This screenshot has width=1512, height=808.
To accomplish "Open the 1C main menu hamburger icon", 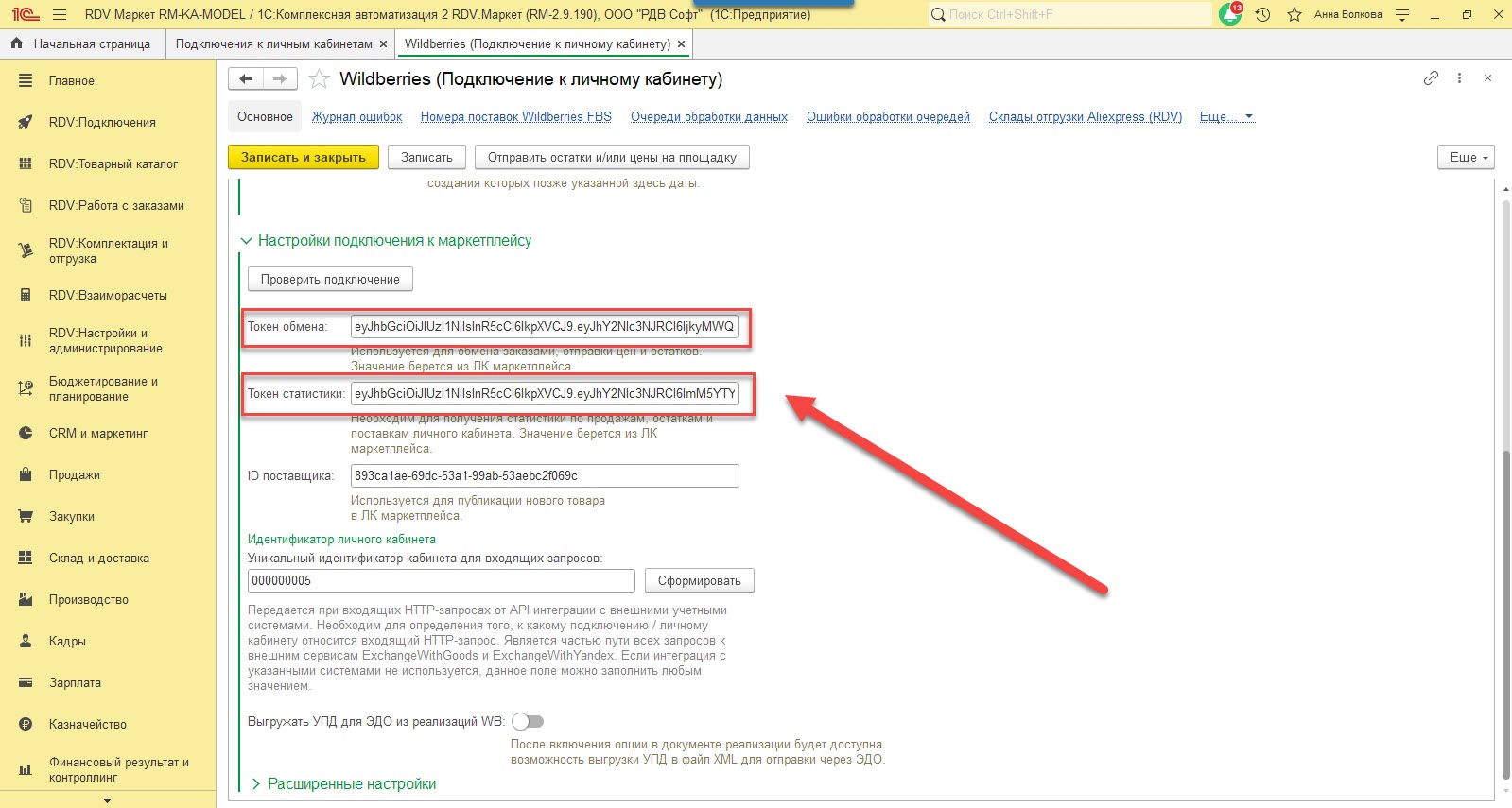I will click(x=60, y=14).
